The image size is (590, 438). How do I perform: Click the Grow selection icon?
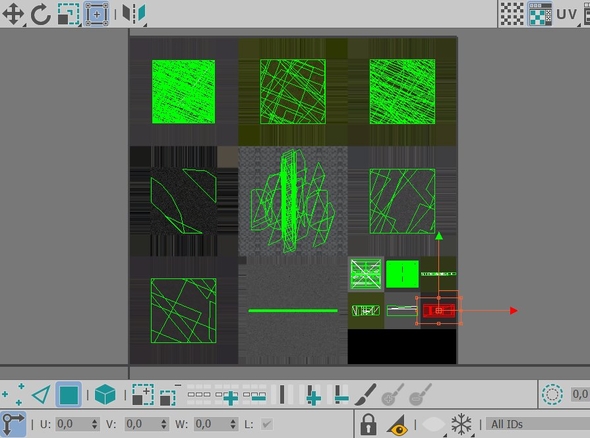tap(143, 395)
